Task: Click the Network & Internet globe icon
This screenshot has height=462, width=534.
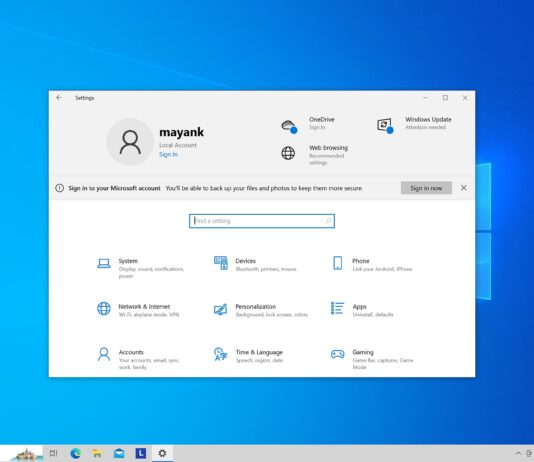Action: point(104,308)
